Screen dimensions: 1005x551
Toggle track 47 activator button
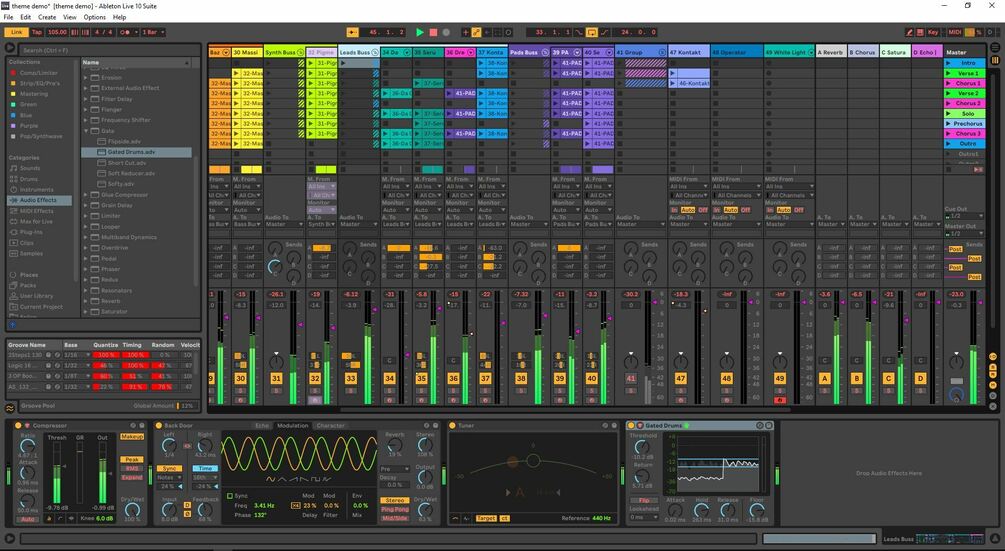681,379
